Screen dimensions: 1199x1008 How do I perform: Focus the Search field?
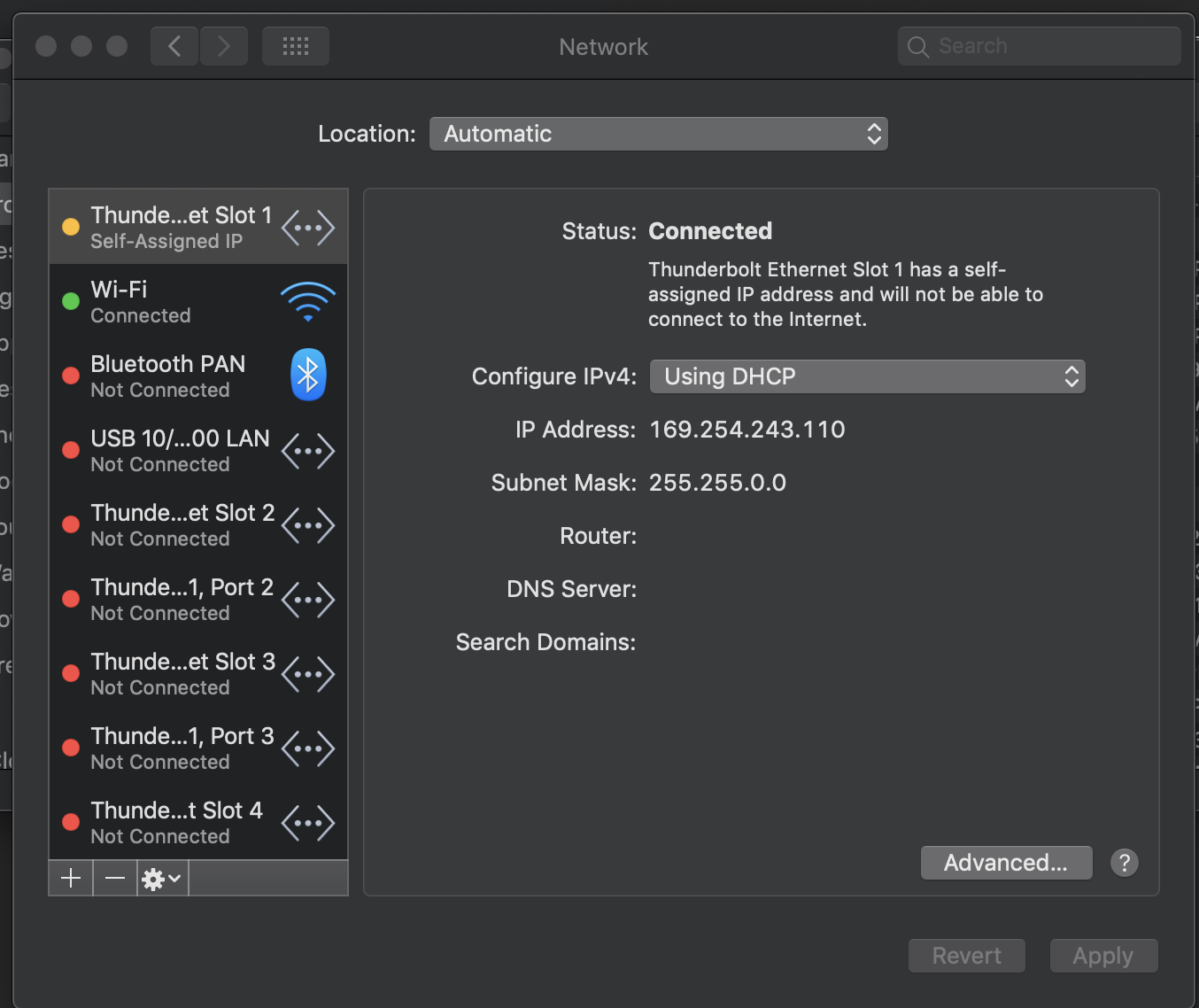click(1040, 46)
